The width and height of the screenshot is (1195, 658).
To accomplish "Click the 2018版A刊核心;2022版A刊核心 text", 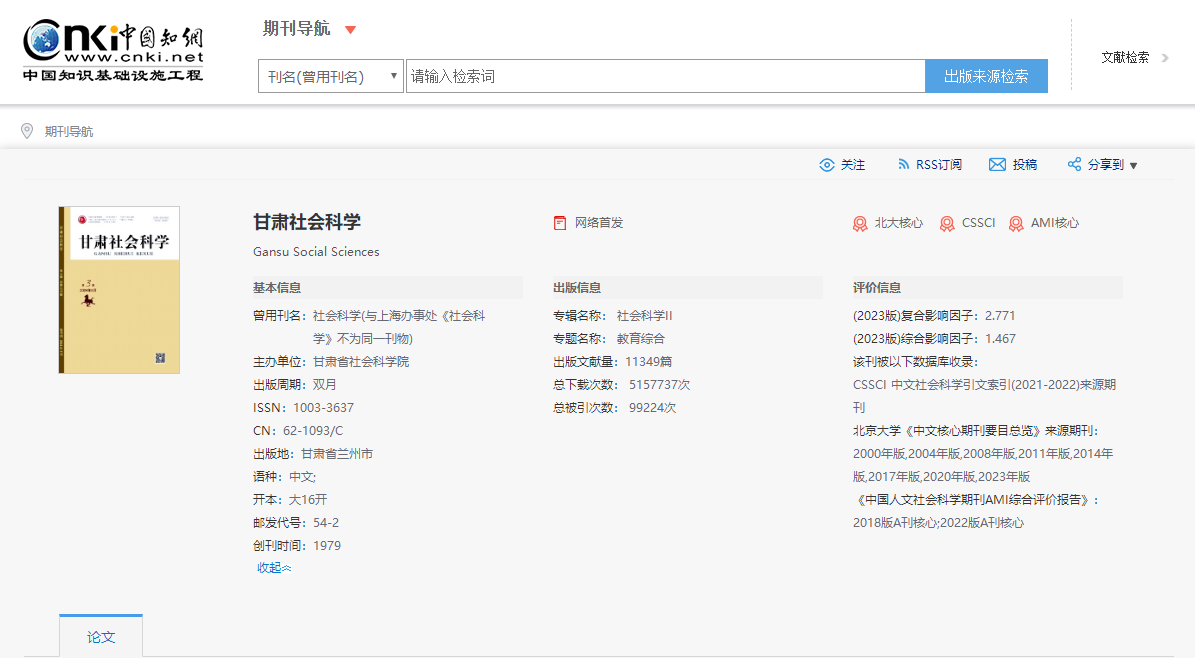I will point(938,523).
